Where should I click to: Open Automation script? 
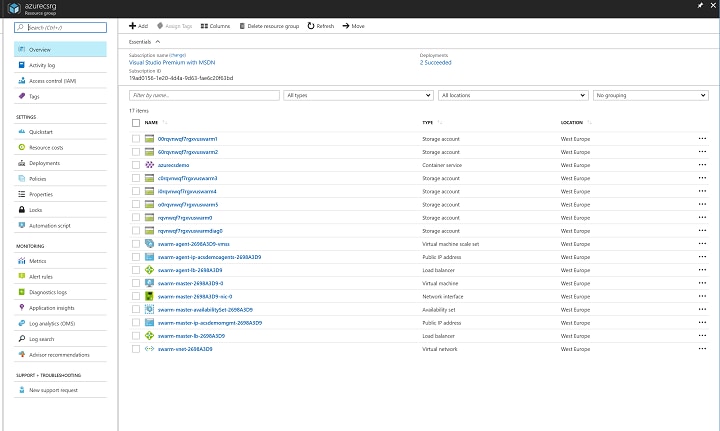pyautogui.click(x=60, y=225)
